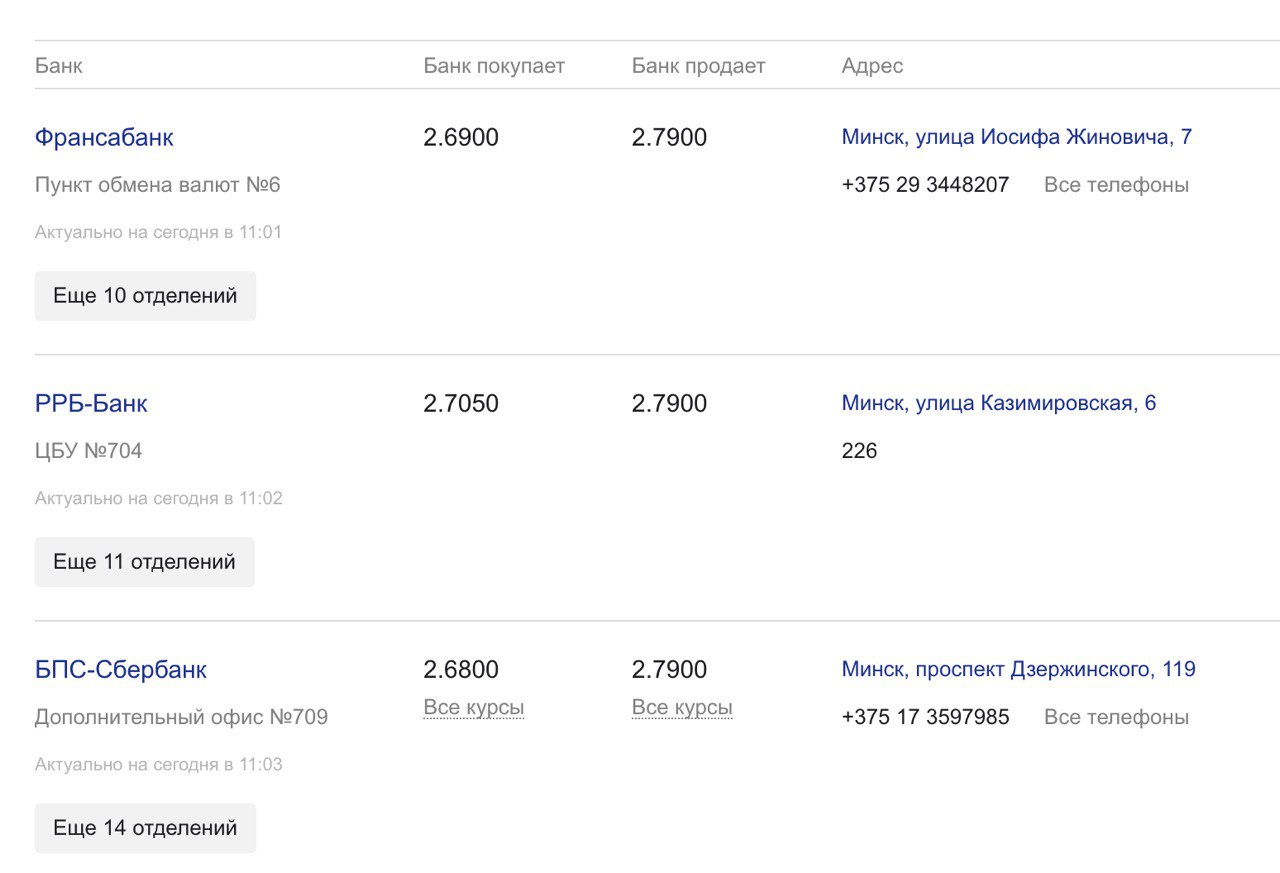Expand Еще 11 отделений button

pos(145,562)
